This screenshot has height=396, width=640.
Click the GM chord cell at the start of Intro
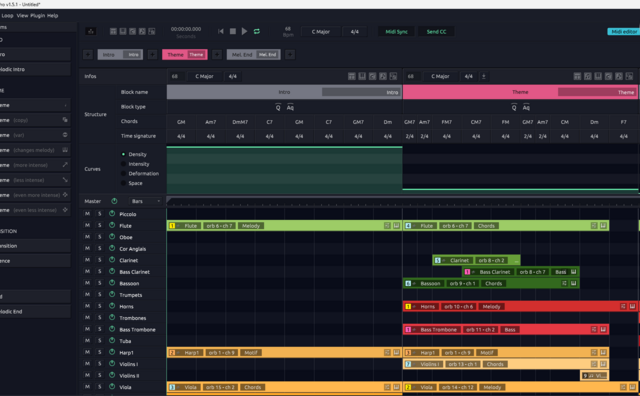[181, 122]
